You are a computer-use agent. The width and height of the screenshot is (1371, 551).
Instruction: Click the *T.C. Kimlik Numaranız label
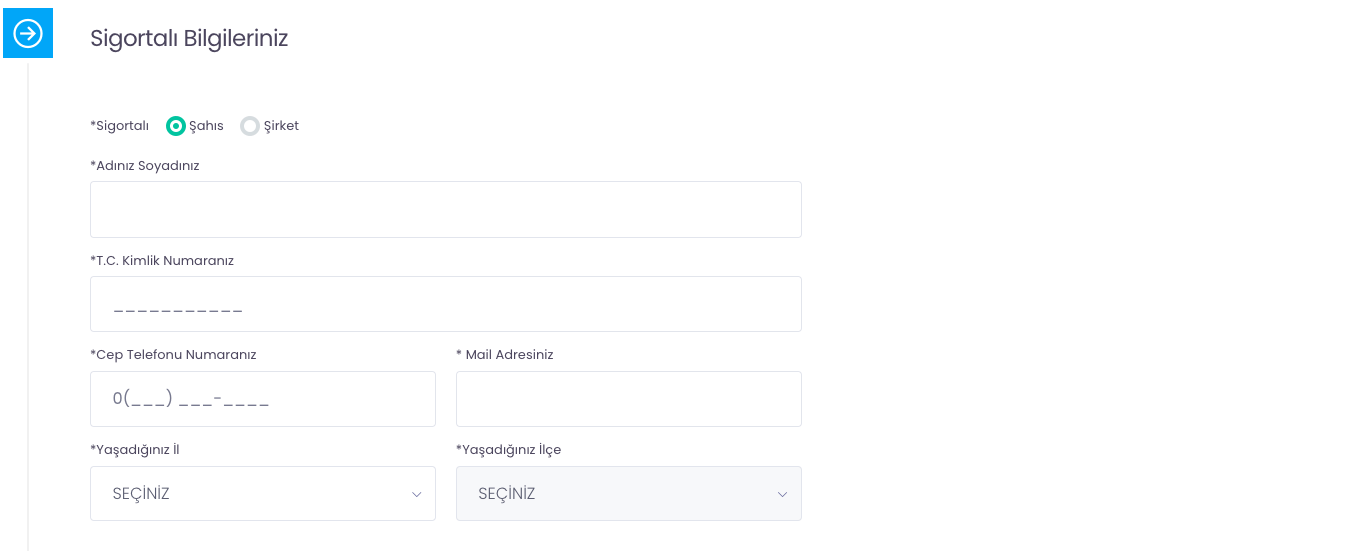click(x=162, y=261)
